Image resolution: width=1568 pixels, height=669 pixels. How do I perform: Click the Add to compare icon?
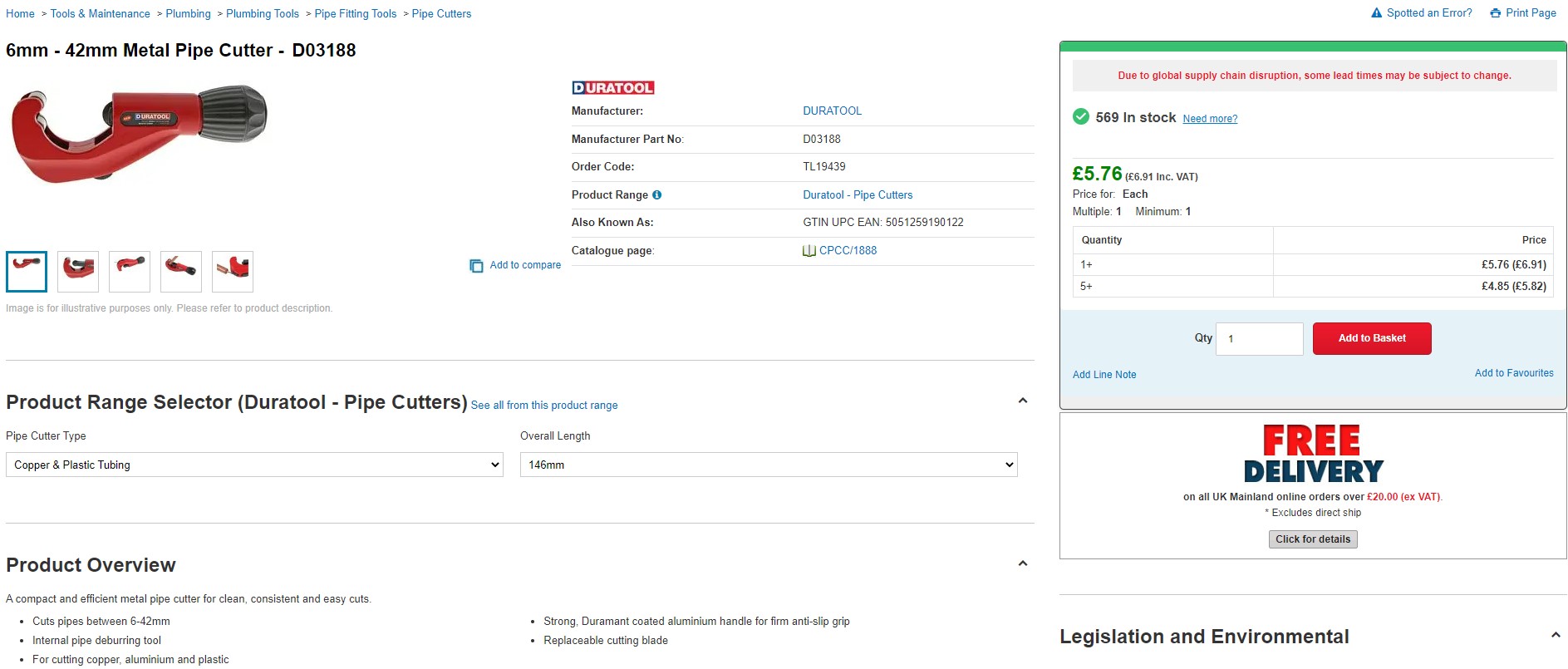coord(476,266)
